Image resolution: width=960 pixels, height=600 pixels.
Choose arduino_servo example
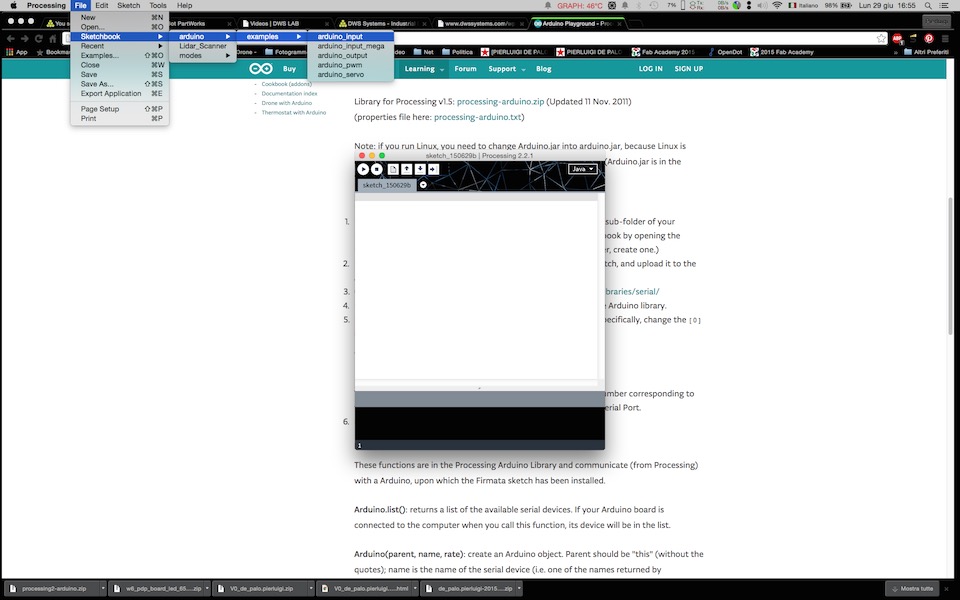(x=350, y=74)
